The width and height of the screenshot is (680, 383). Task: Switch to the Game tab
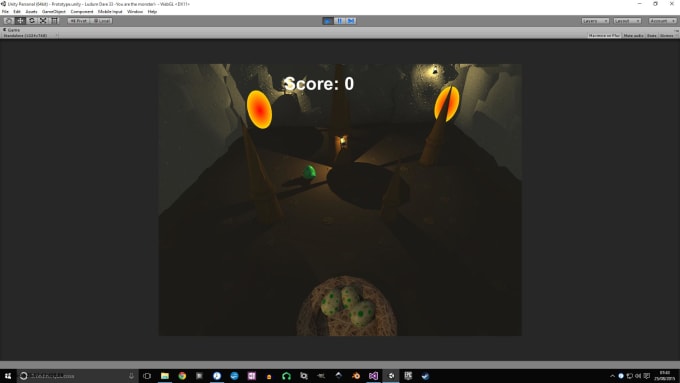[12, 30]
